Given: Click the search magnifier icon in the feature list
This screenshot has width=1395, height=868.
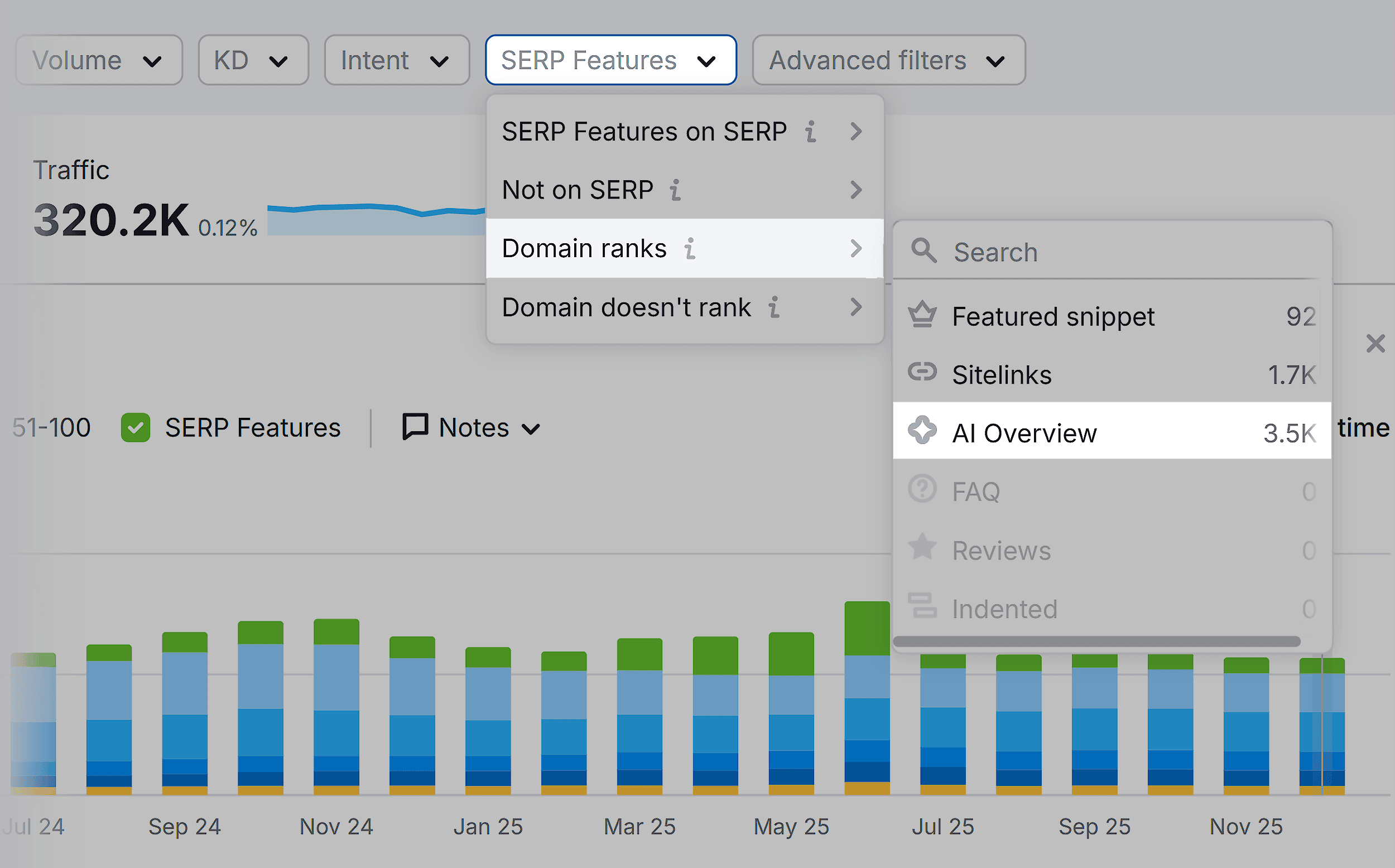Looking at the screenshot, I should tap(923, 251).
